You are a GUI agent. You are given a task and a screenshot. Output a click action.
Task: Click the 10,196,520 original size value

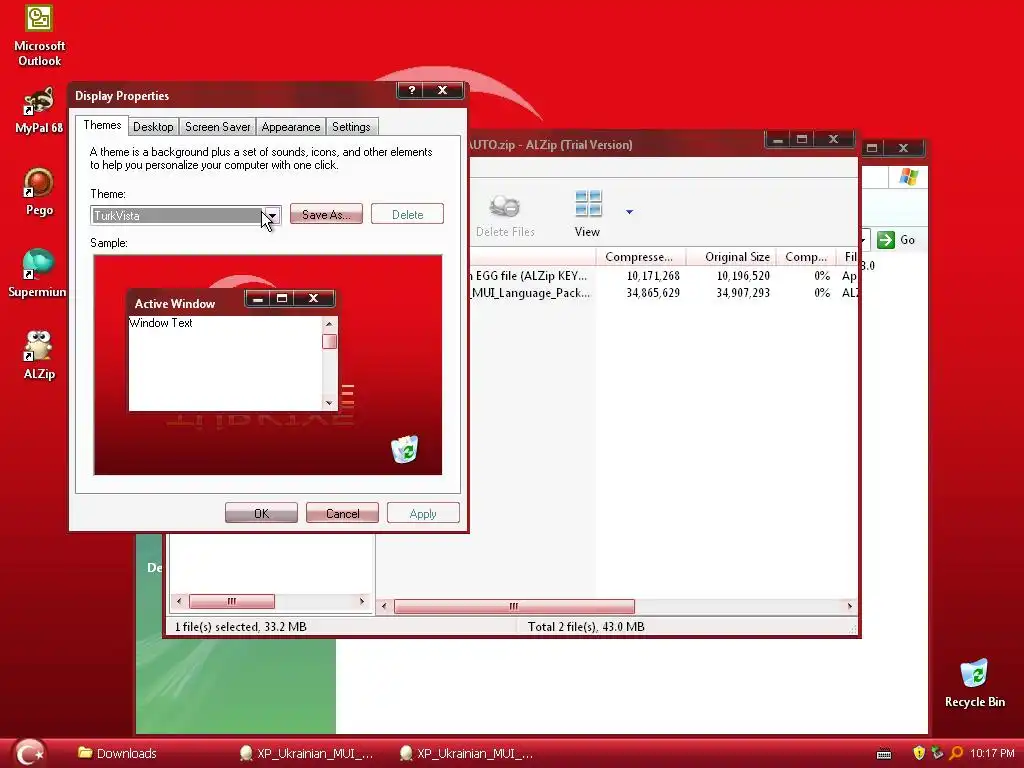pyautogui.click(x=743, y=276)
